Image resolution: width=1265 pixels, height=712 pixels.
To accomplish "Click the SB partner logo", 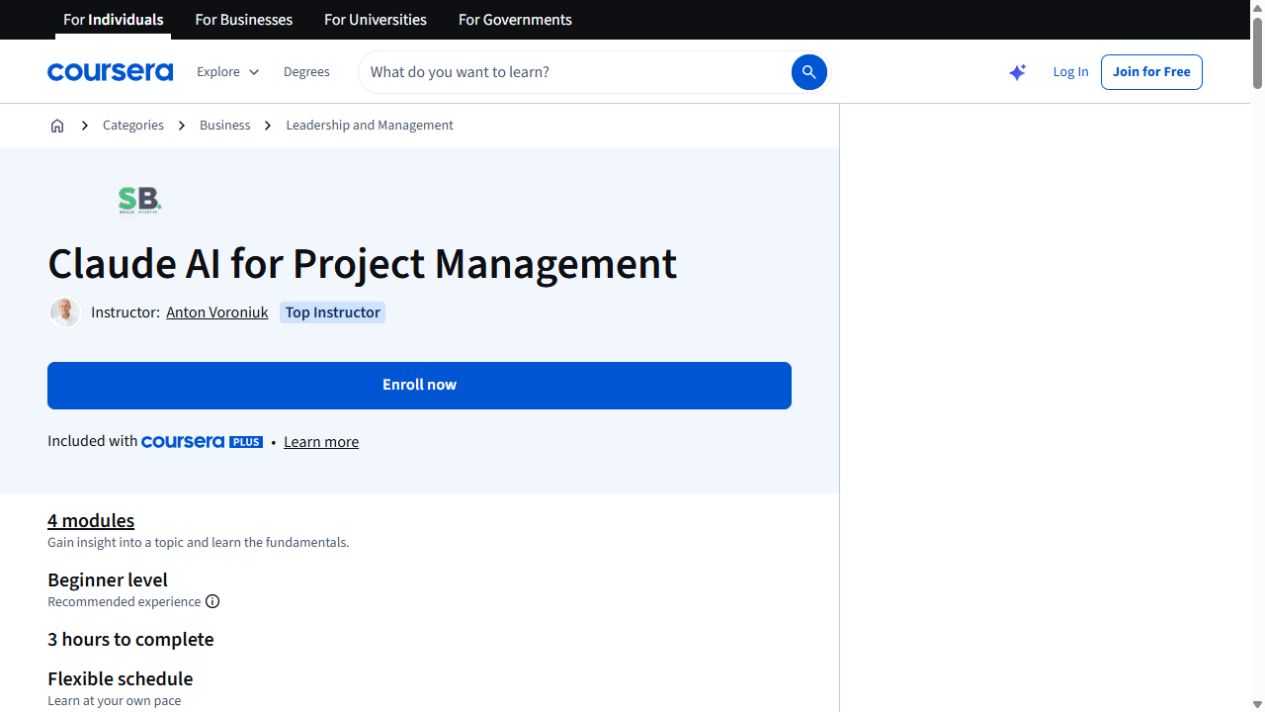I will point(140,200).
